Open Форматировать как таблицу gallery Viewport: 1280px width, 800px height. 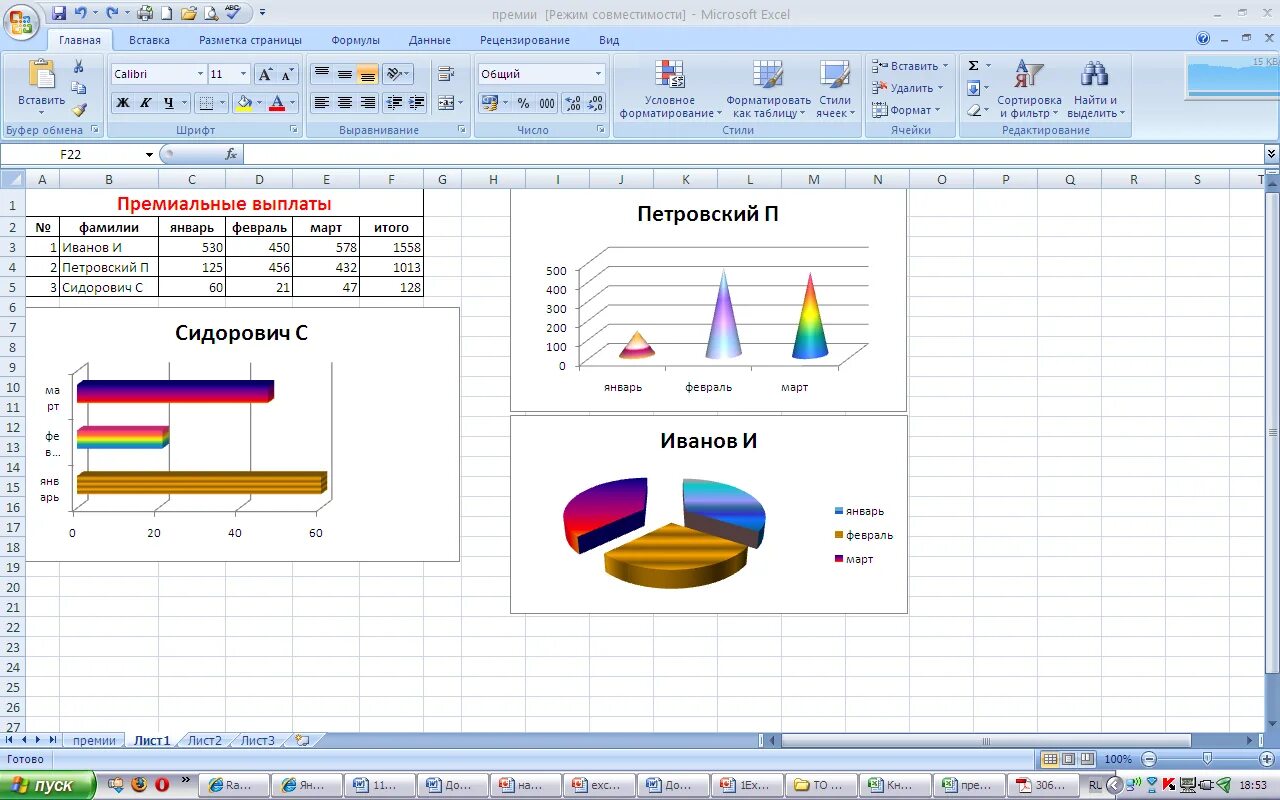point(768,89)
